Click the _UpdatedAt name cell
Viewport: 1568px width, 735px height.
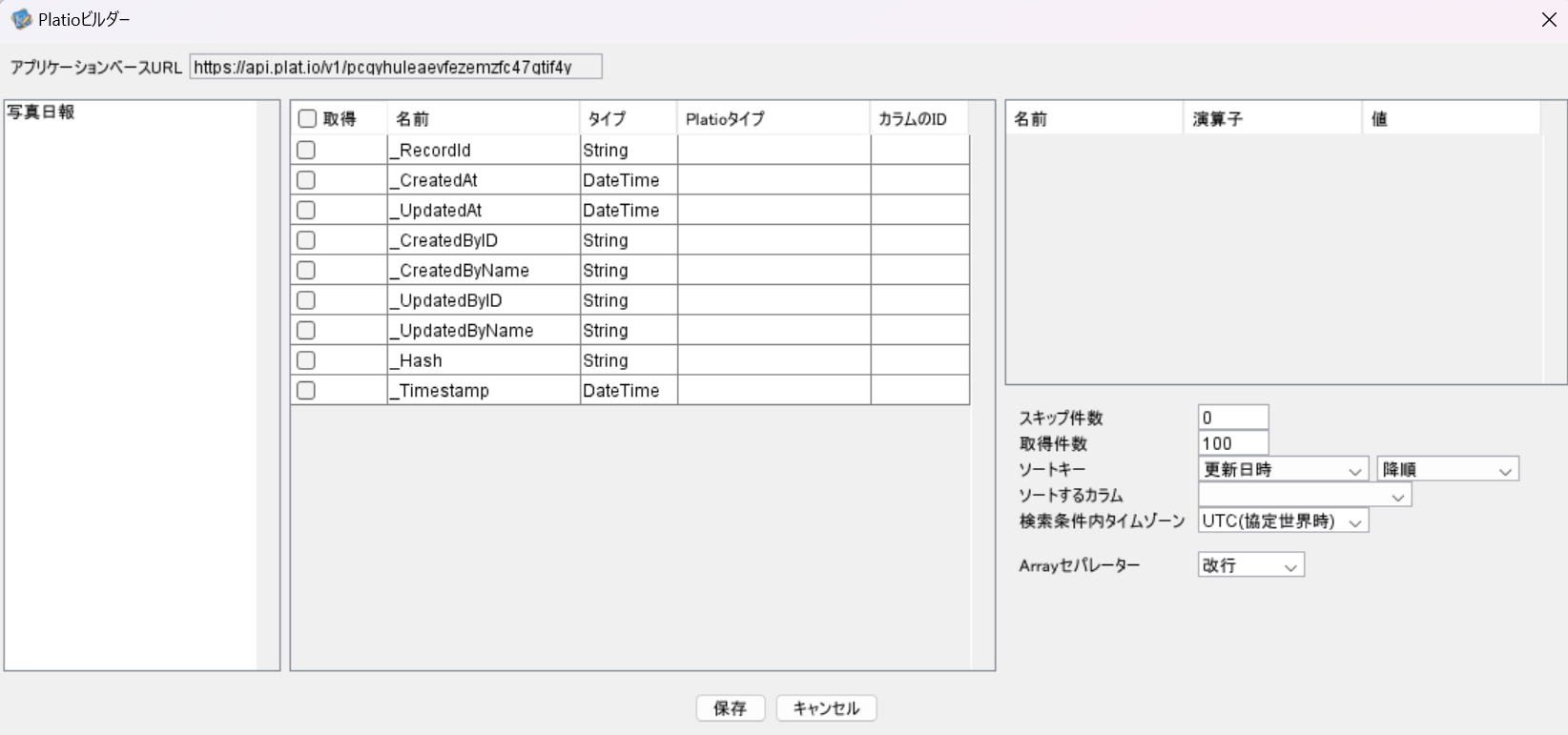(x=484, y=210)
